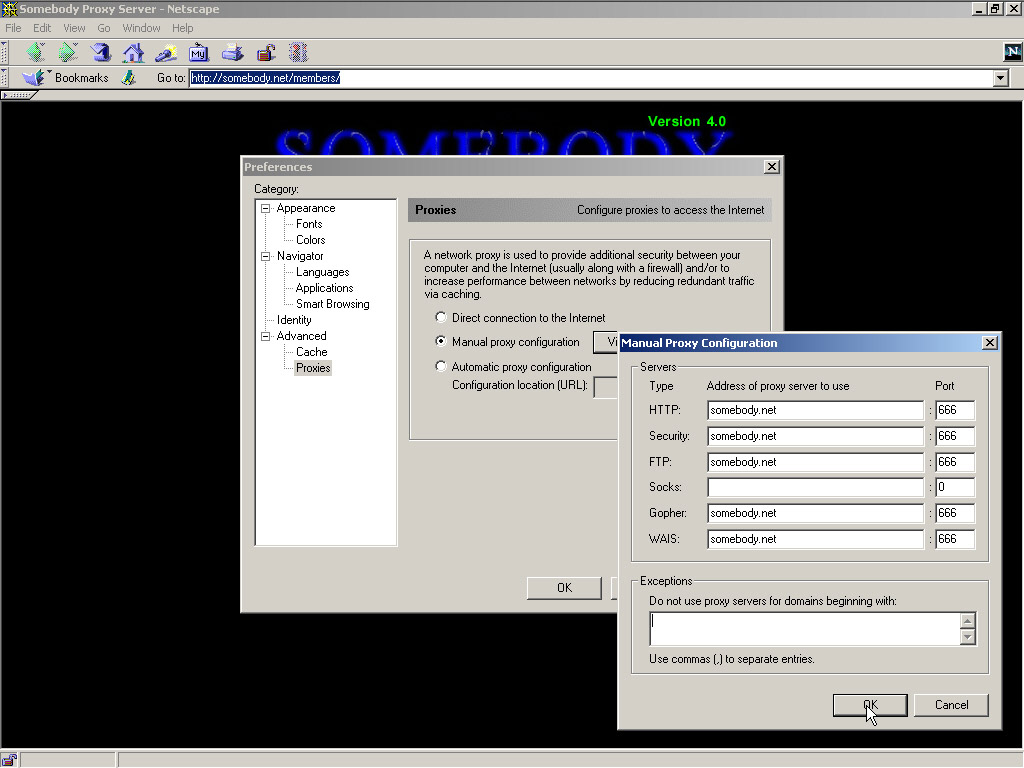This screenshot has width=1024, height=768.
Task: Click the Stop traffic light icon
Action: click(298, 53)
